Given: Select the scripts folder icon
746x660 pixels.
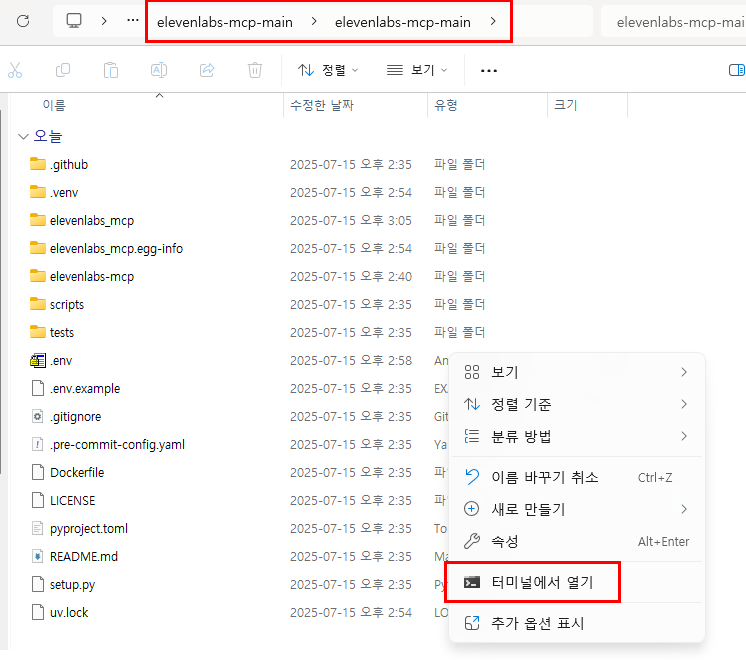Looking at the screenshot, I should pyautogui.click(x=38, y=305).
